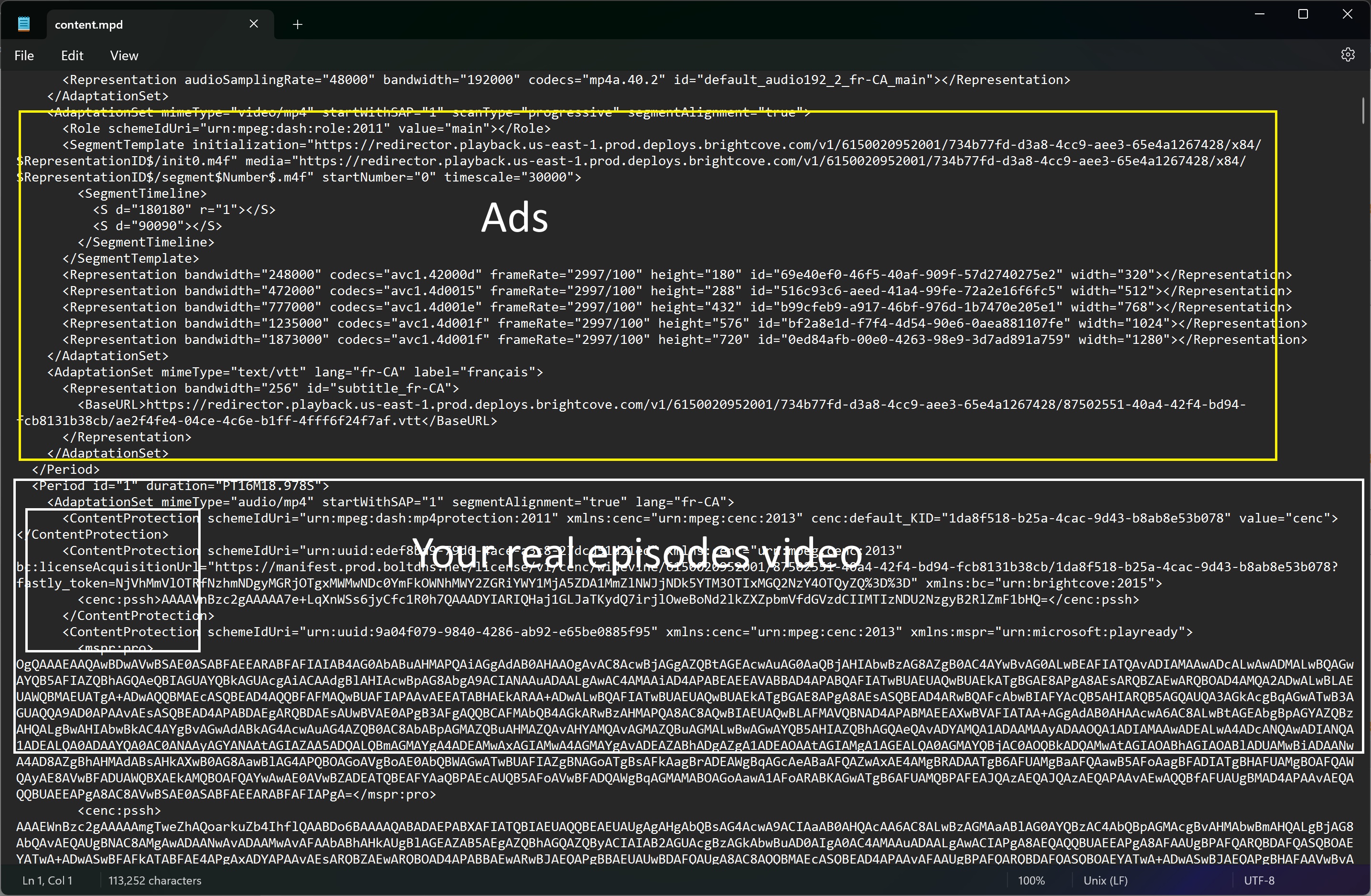Viewport: 1371px width, 896px height.
Task: Click the Notepad app icon in title bar
Action: click(23, 23)
